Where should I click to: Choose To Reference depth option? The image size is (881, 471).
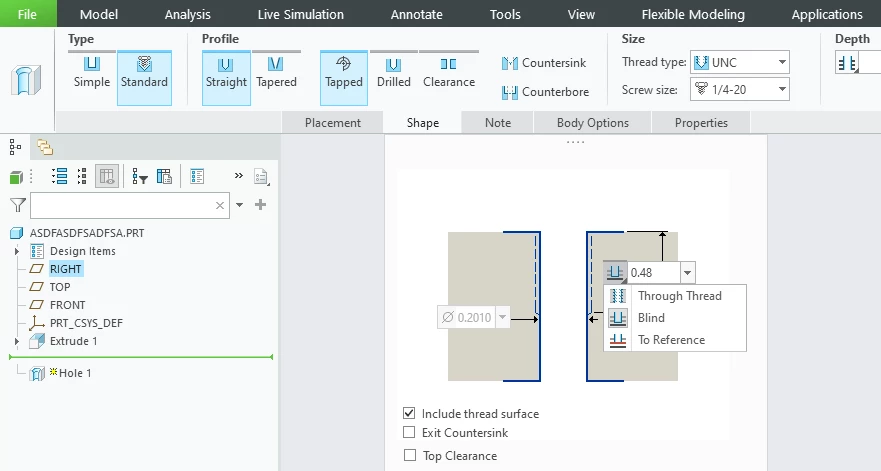675,339
